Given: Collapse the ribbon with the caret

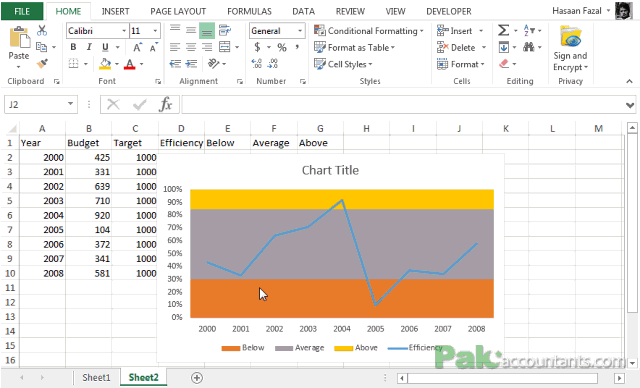Looking at the screenshot, I should pos(629,82).
